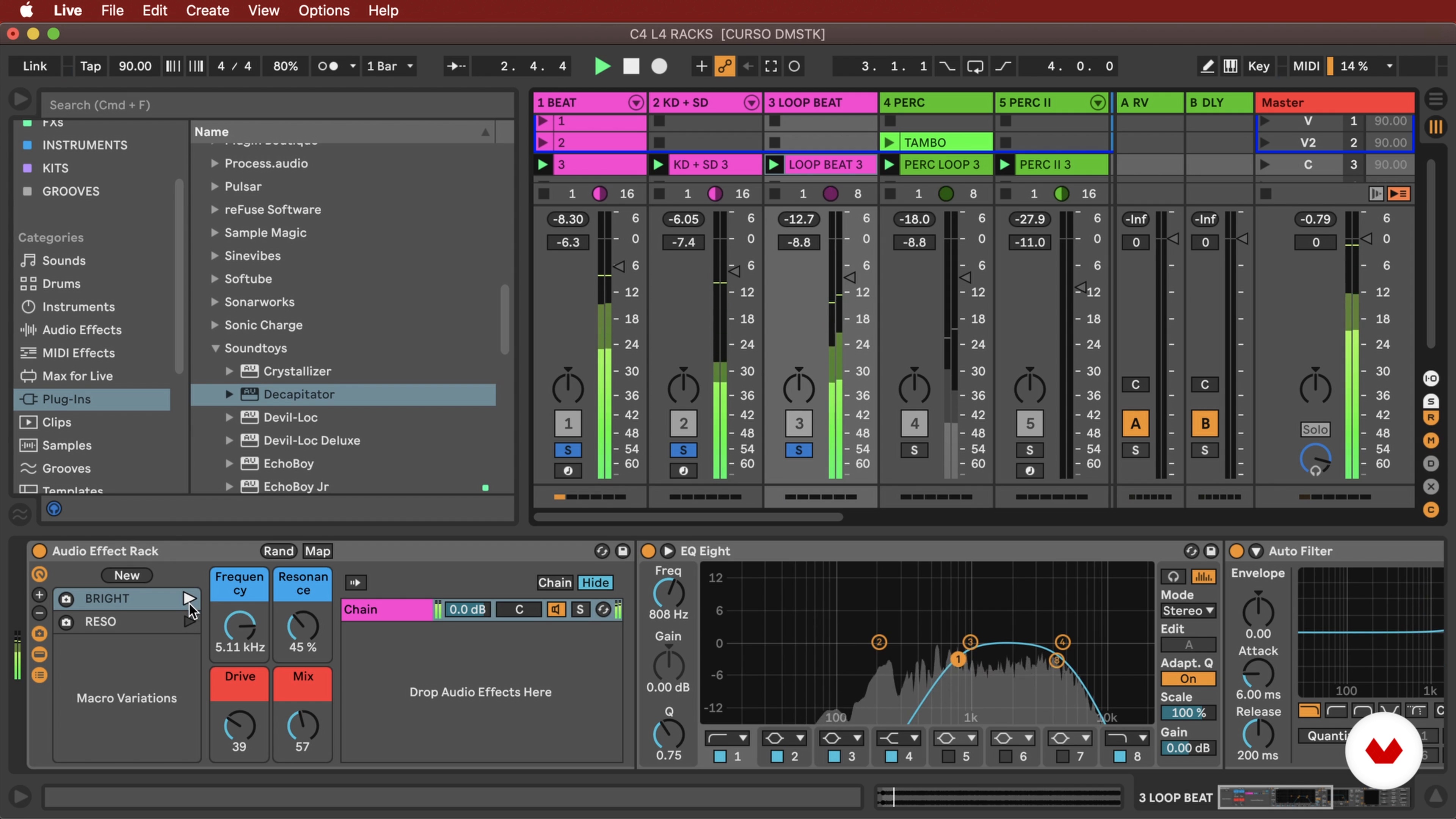The height and width of the screenshot is (819, 1456).
Task: Disable EQ Eight band 1 filter
Action: (720, 756)
